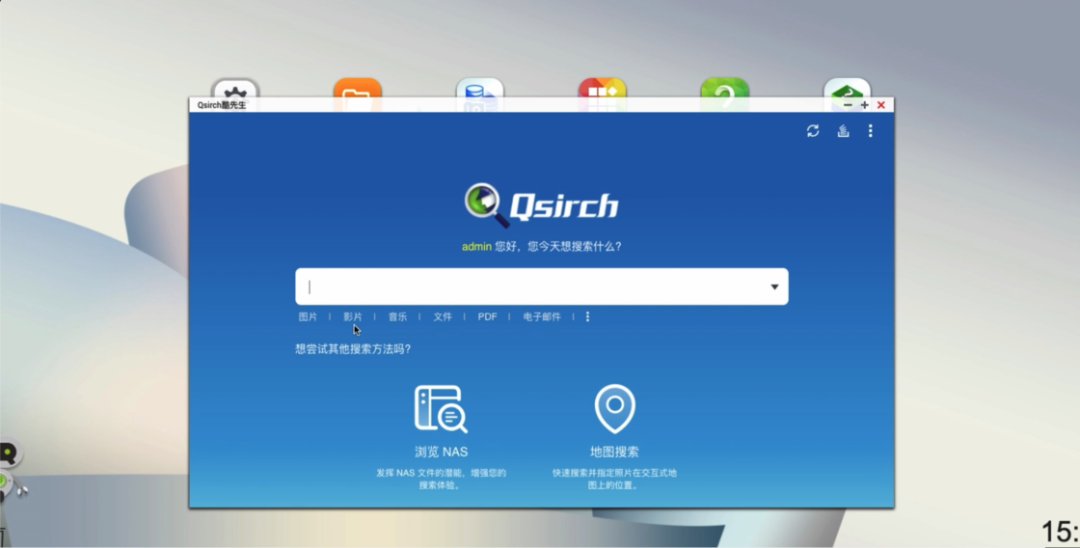Image resolution: width=1080 pixels, height=548 pixels.
Task: Open the colorful App Center desktop icon
Action: (x=602, y=87)
